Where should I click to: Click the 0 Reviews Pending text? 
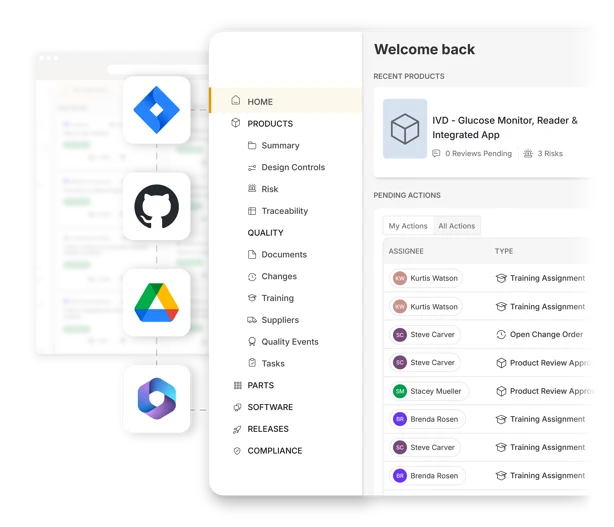pyautogui.click(x=478, y=153)
